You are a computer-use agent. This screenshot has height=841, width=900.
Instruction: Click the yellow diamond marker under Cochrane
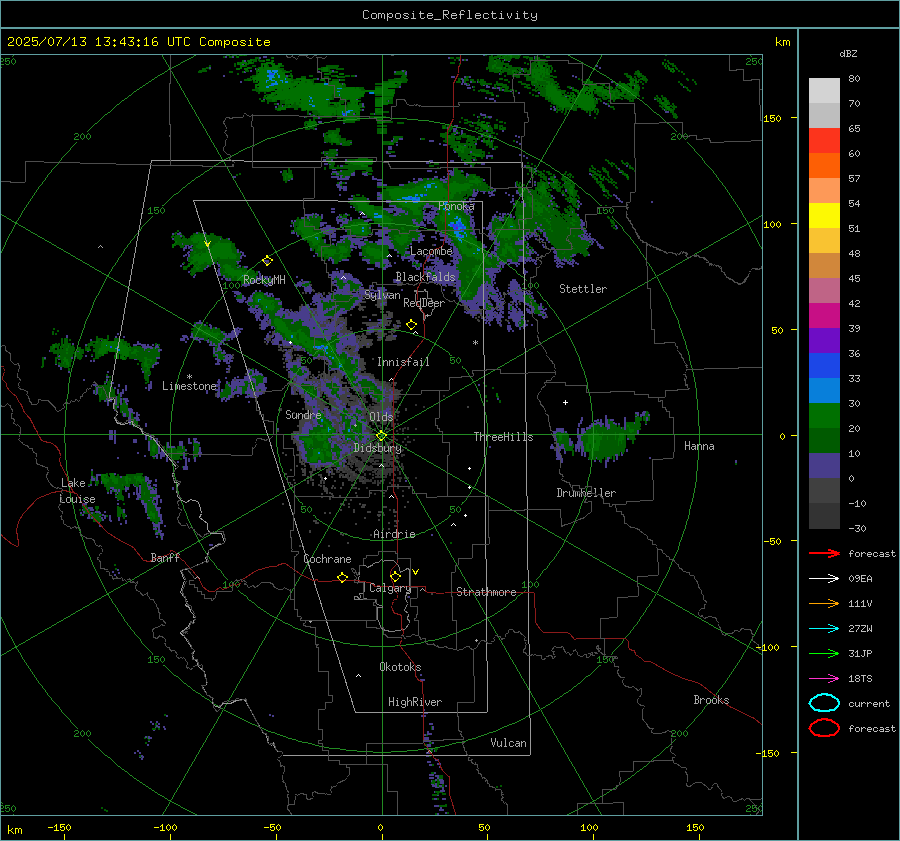[x=342, y=577]
